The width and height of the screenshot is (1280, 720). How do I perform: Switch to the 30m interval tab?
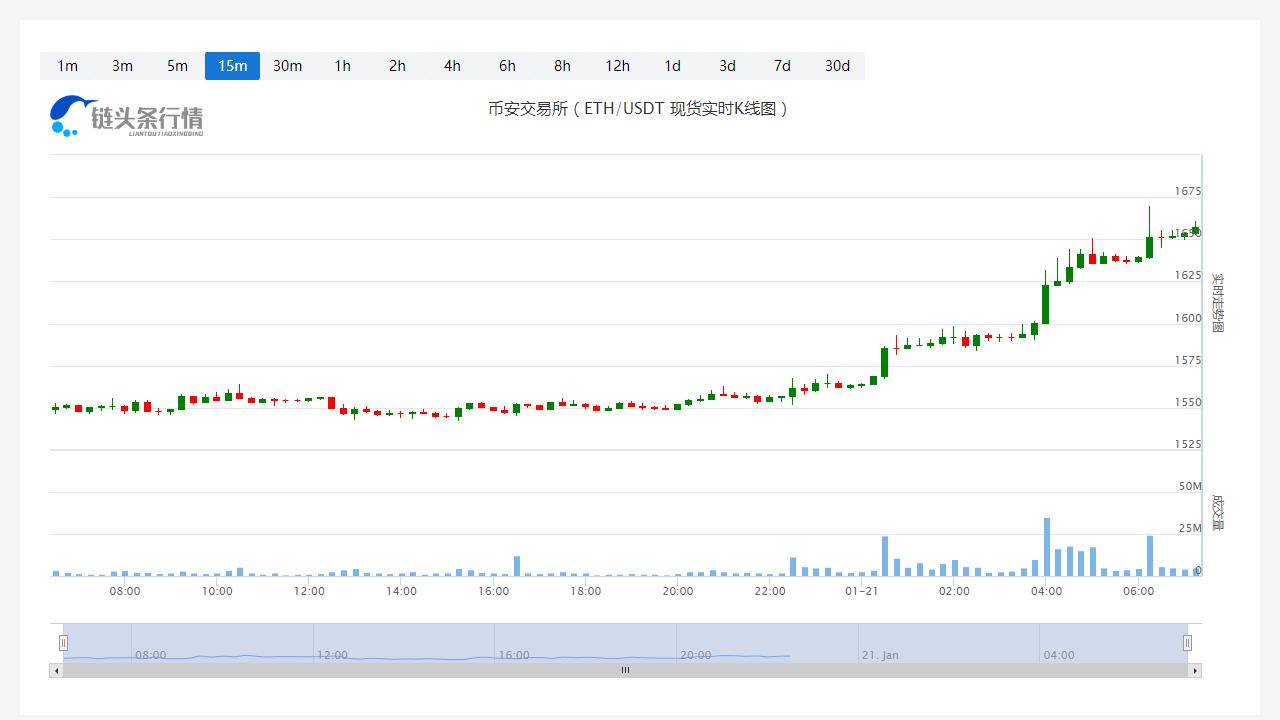click(x=287, y=66)
